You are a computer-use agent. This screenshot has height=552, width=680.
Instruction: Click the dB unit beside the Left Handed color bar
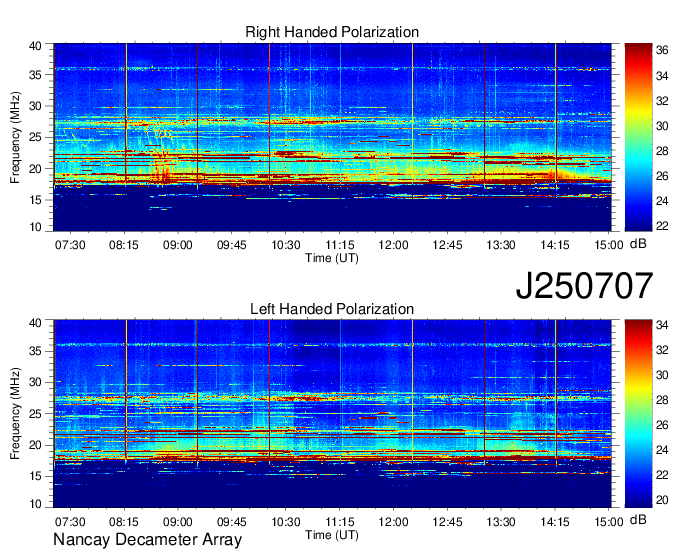coord(638,519)
